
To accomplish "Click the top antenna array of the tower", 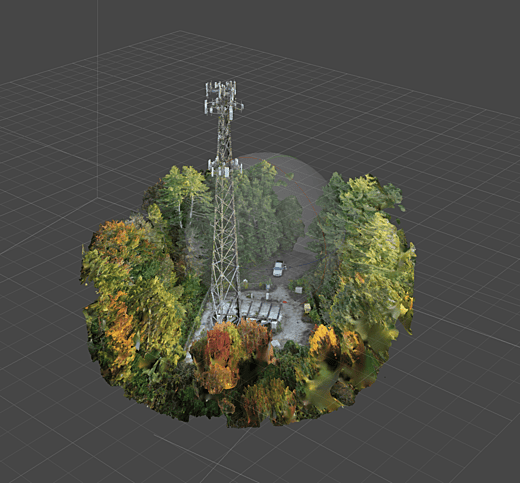I will pos(224,98).
